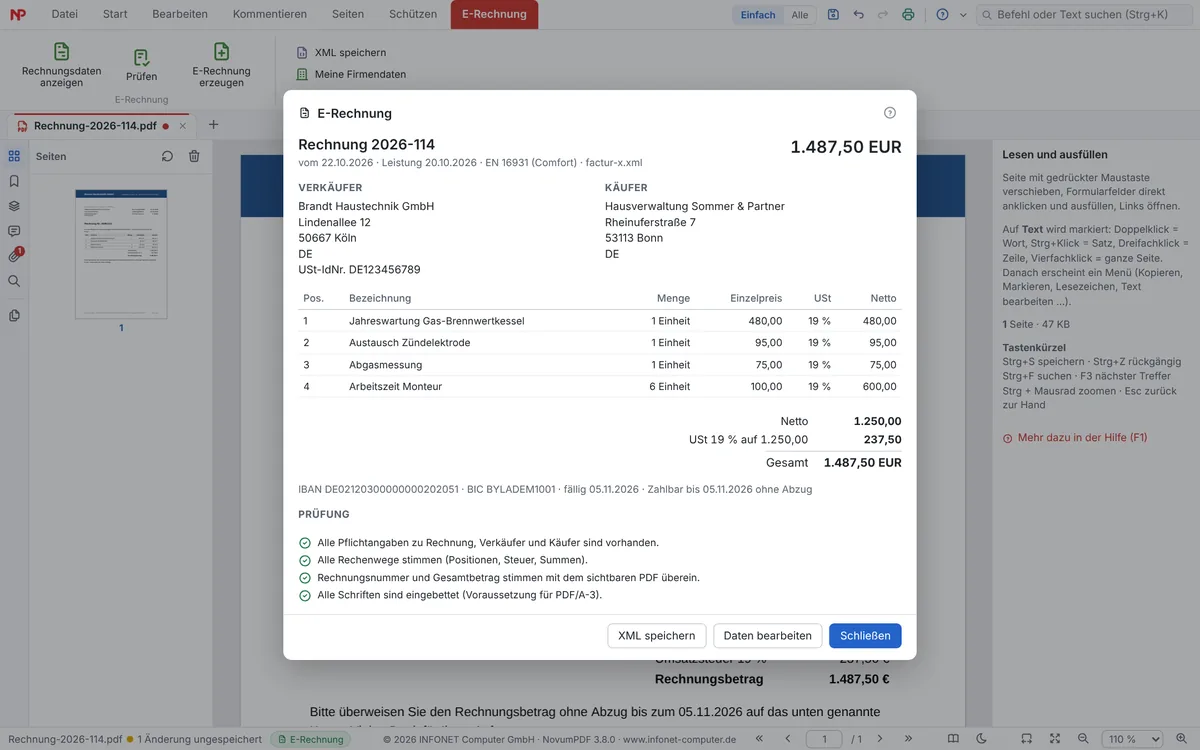Switch the view mode to Einfach
This screenshot has height=750, width=1200.
[x=757, y=15]
